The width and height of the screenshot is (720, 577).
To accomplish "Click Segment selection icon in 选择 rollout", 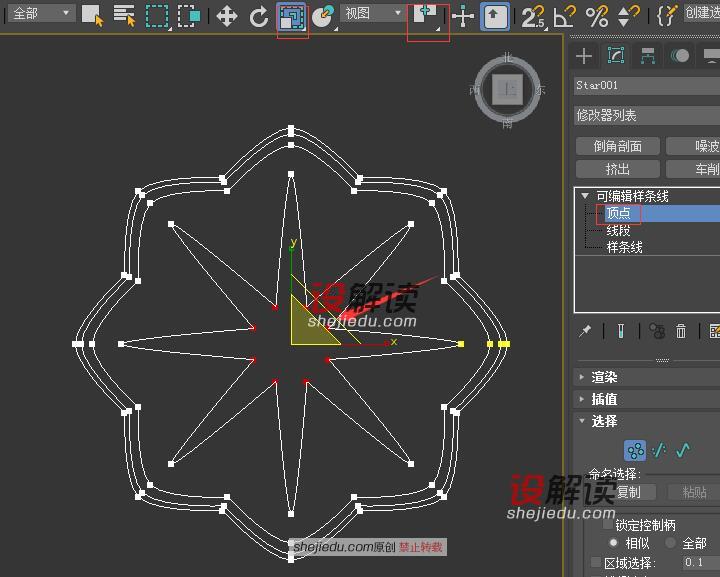I will pos(659,450).
